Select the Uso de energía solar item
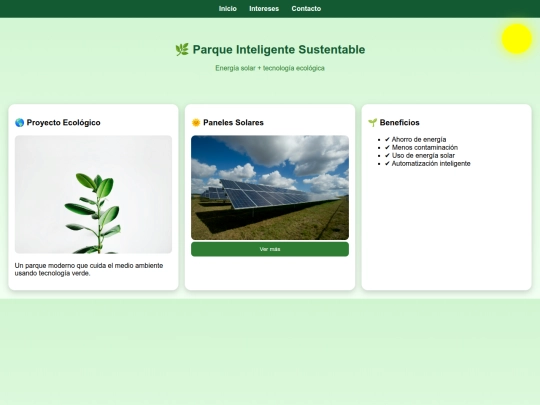Screen dimensions: 540x405 coord(419,155)
